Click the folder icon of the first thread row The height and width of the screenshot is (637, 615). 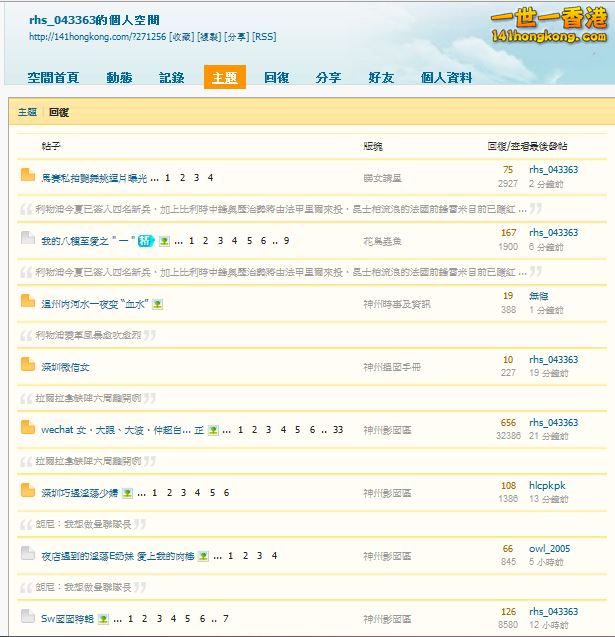pos(28,175)
